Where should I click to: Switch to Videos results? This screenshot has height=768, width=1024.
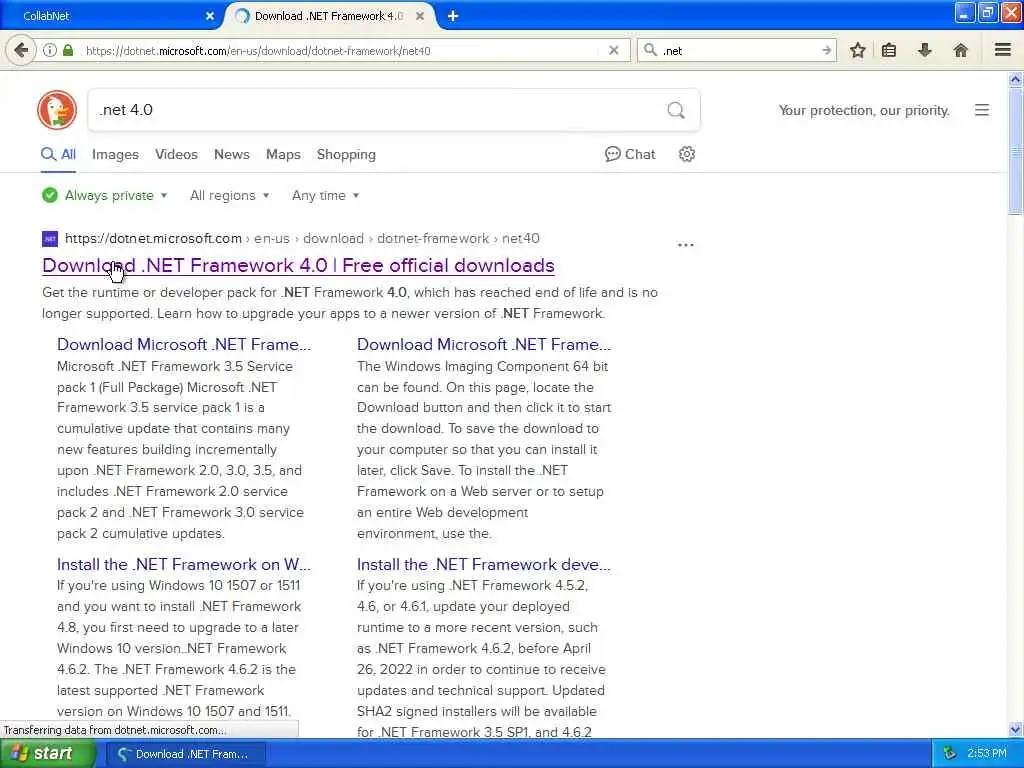tap(176, 155)
